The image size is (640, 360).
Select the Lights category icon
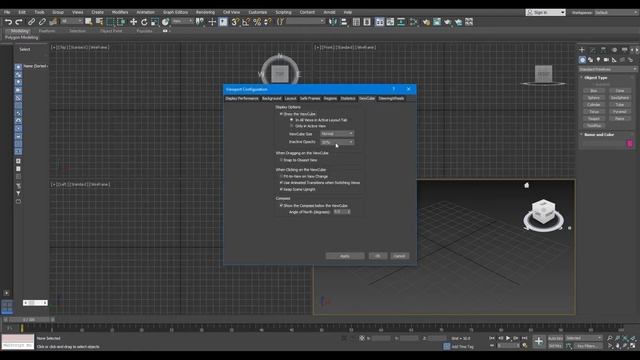(598, 60)
